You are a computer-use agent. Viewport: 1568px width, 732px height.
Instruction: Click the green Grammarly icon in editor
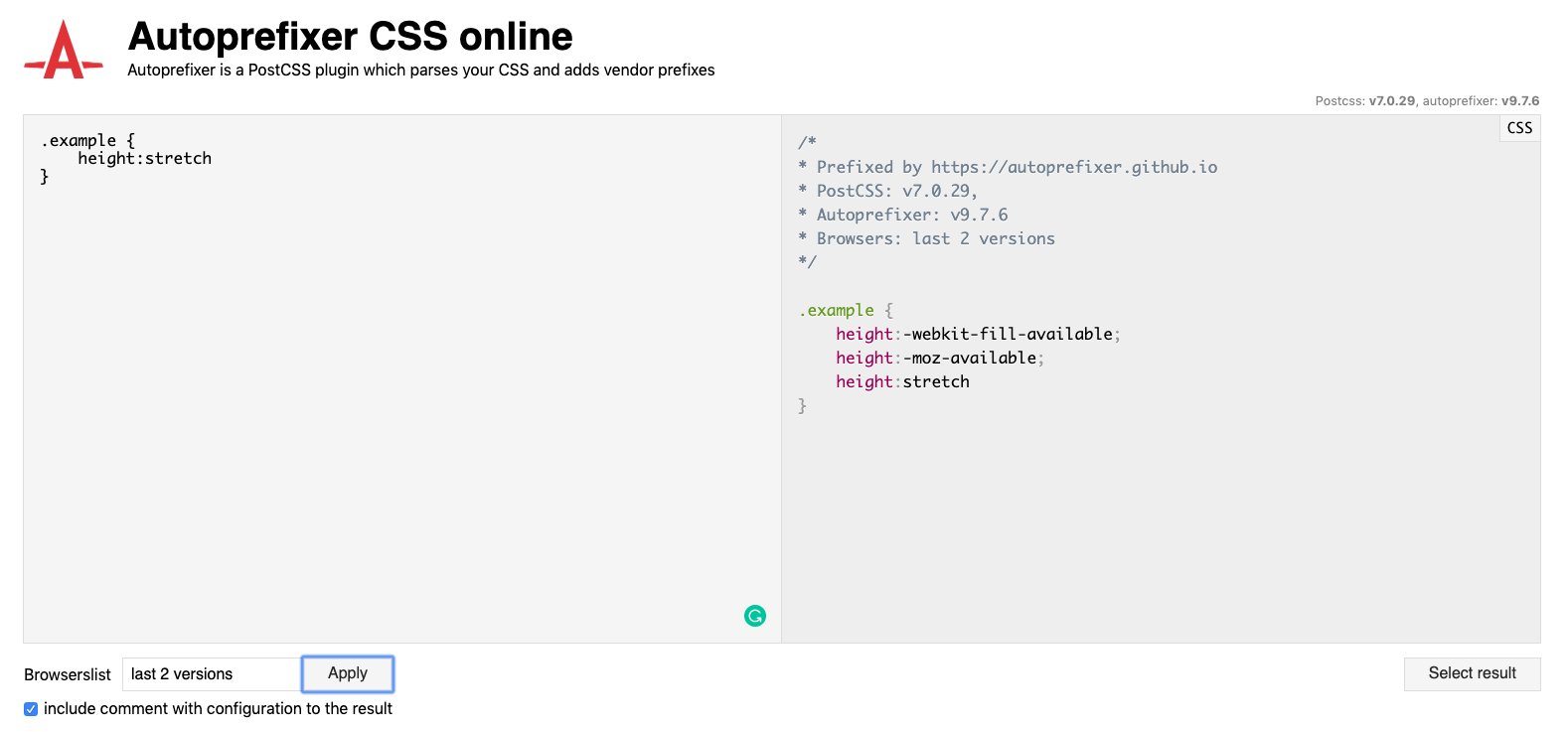click(755, 616)
